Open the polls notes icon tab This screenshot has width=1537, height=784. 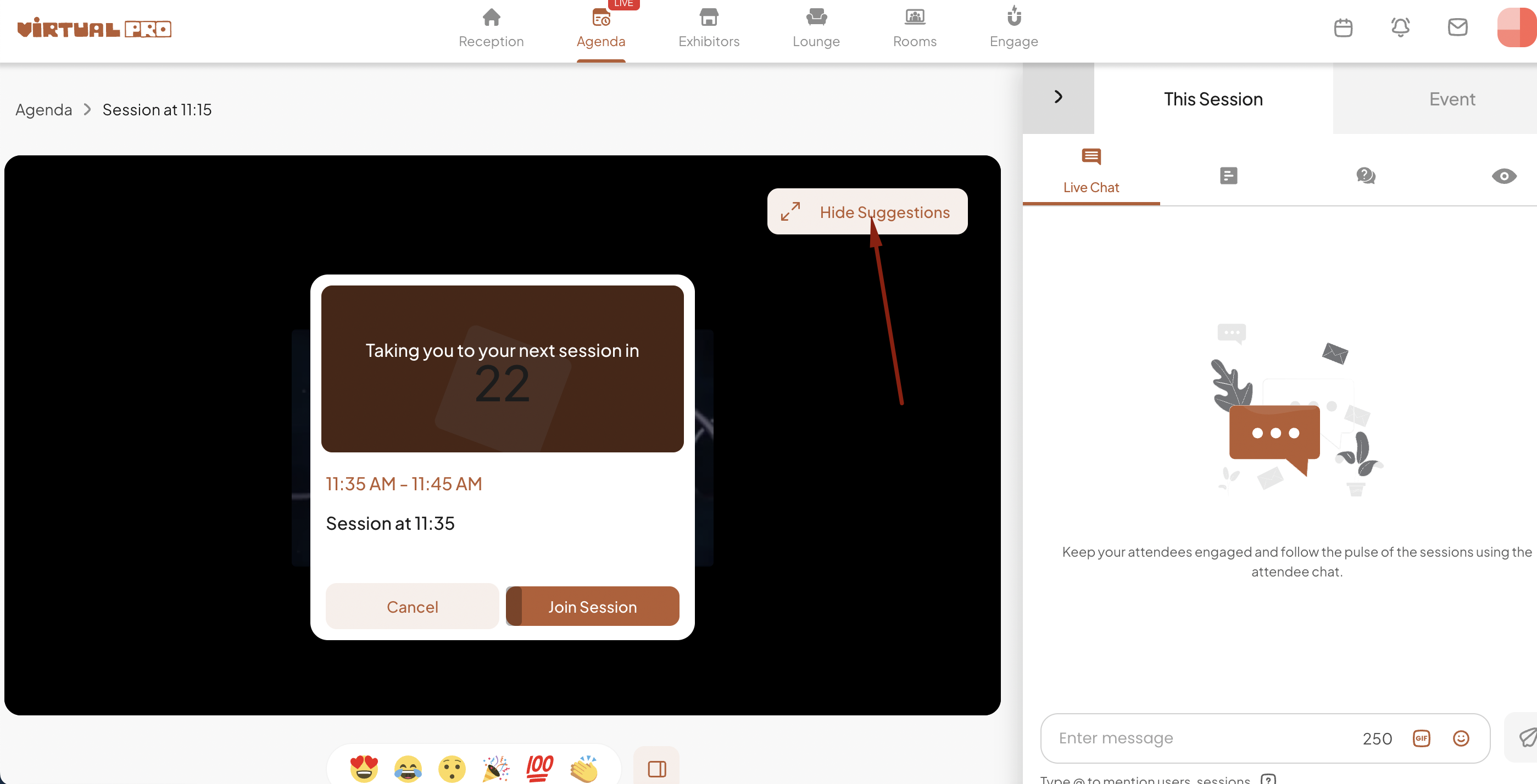coord(1228,175)
